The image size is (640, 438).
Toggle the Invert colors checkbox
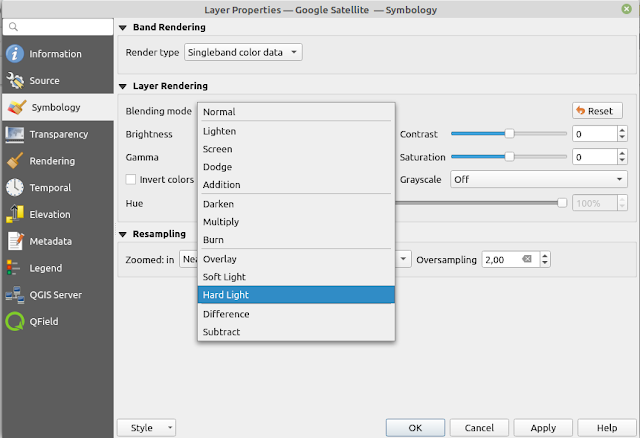pyautogui.click(x=131, y=179)
